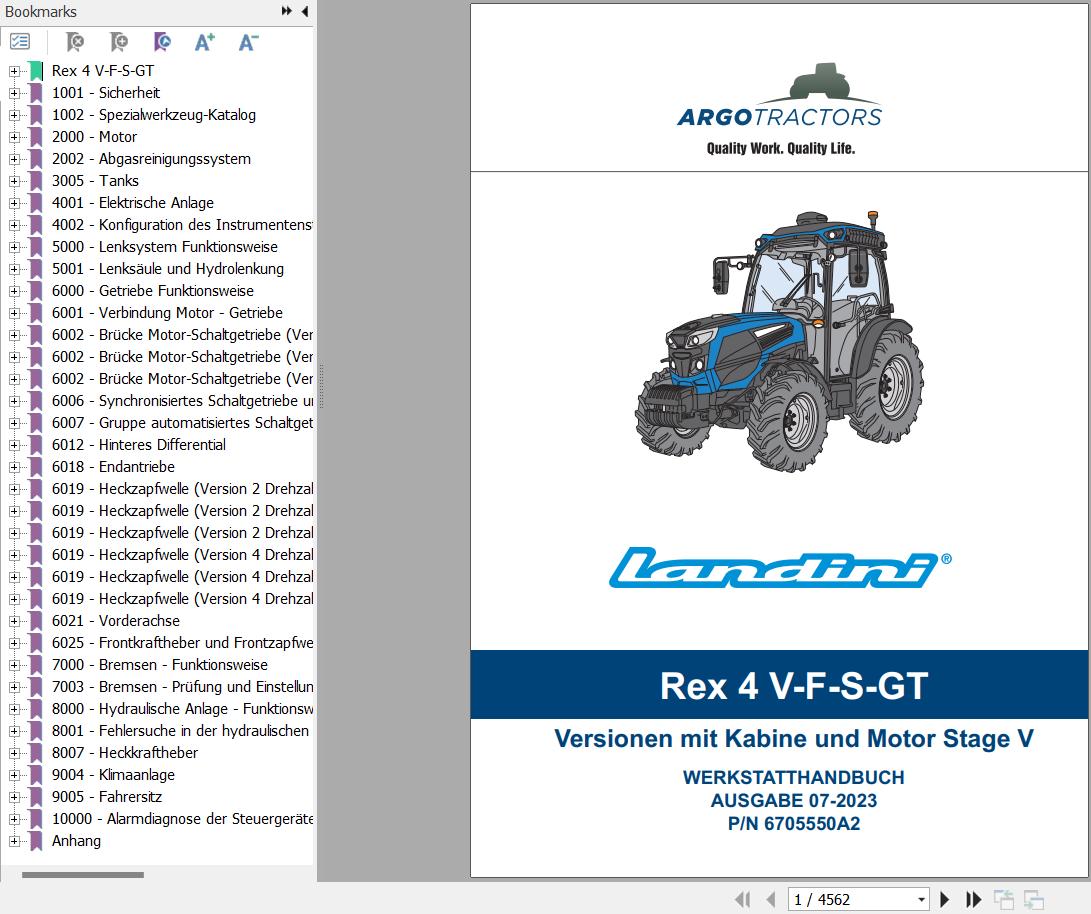Open bookmark 4002 - Konfiguration des Instrumenten

pyautogui.click(x=182, y=225)
